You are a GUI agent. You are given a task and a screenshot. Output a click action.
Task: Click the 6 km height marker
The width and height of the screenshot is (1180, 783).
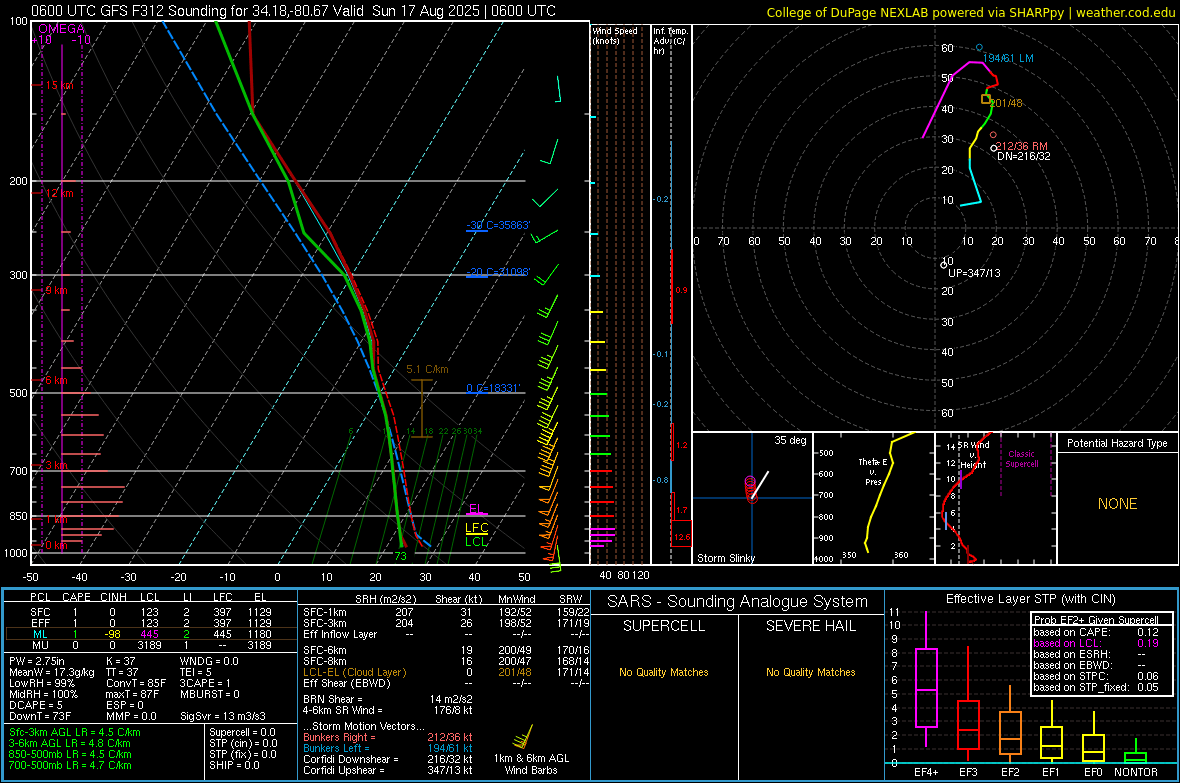point(56,380)
